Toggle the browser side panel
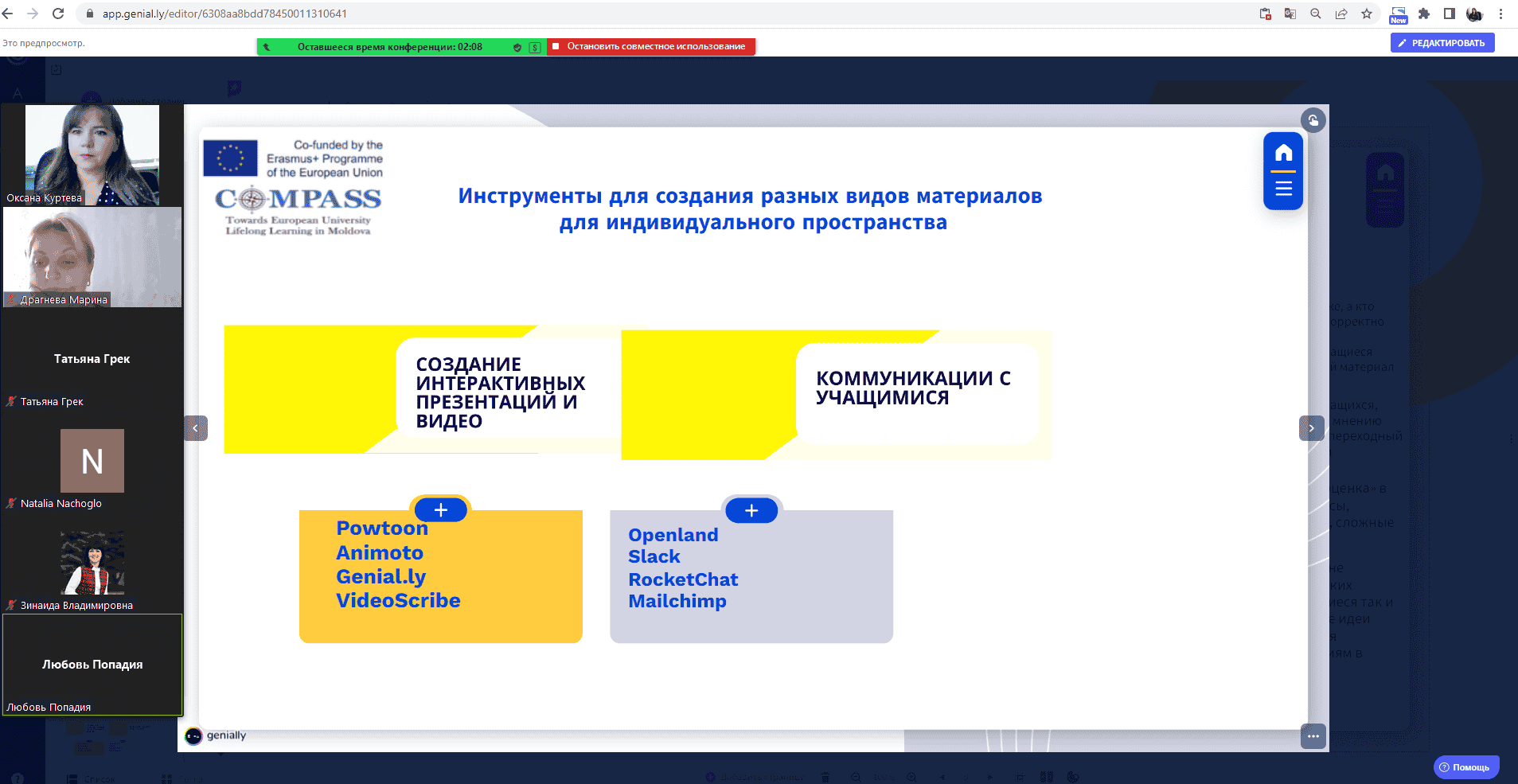 point(1450,14)
